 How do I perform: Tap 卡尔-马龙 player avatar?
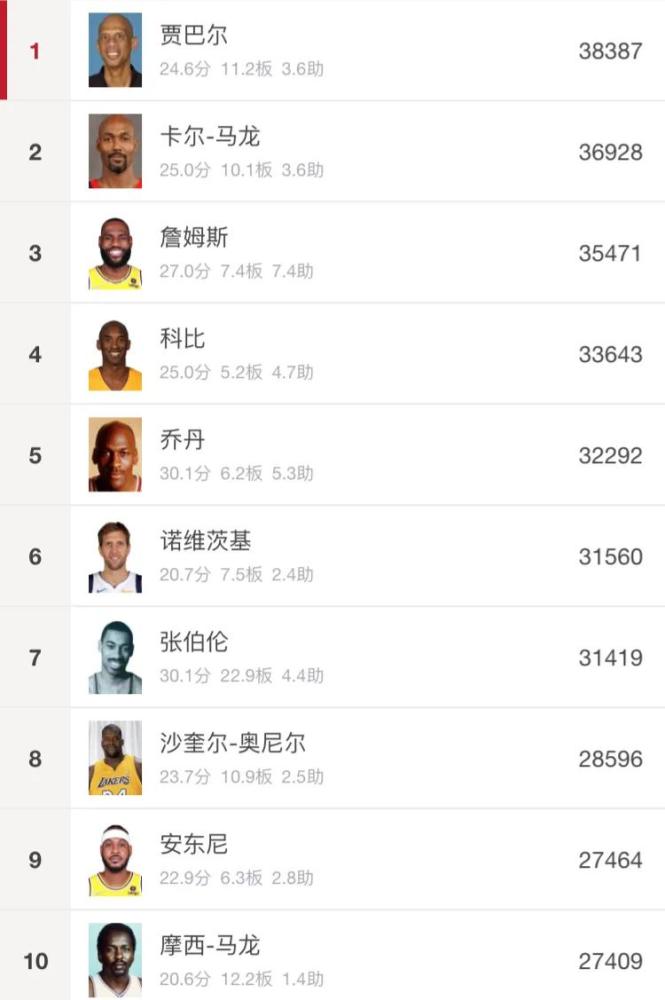tap(115, 151)
